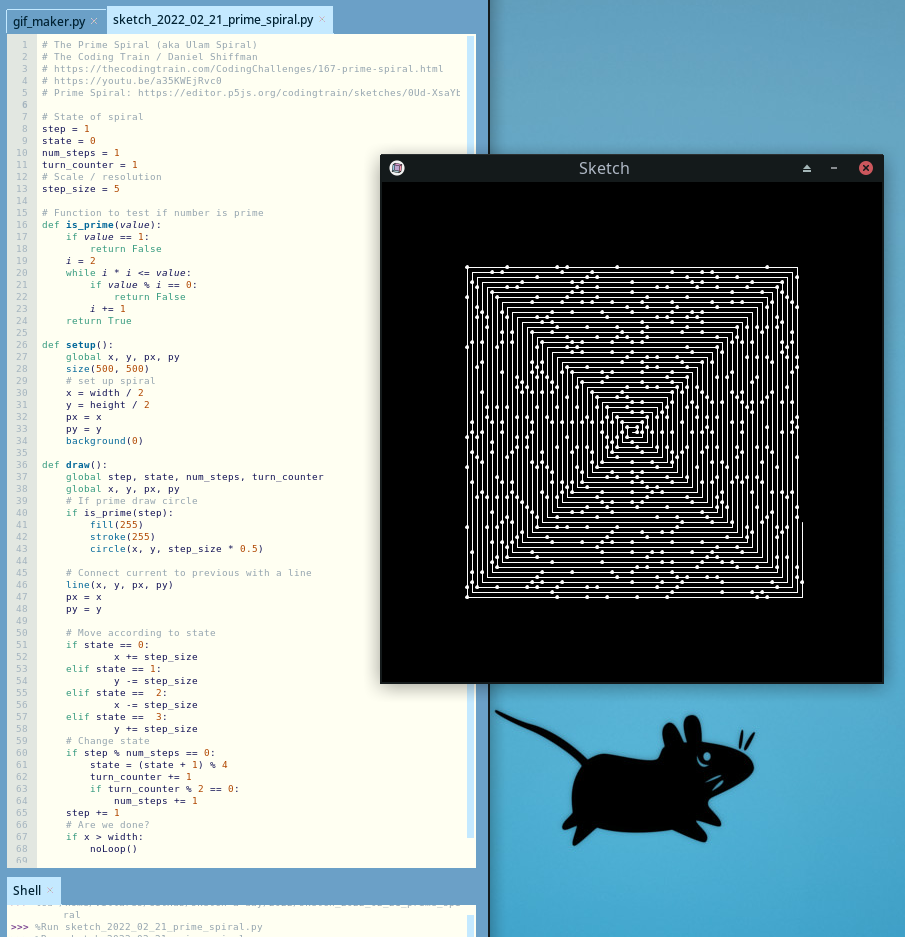Shade the Sketch window with arrow icon
905x937 pixels.
tap(807, 168)
